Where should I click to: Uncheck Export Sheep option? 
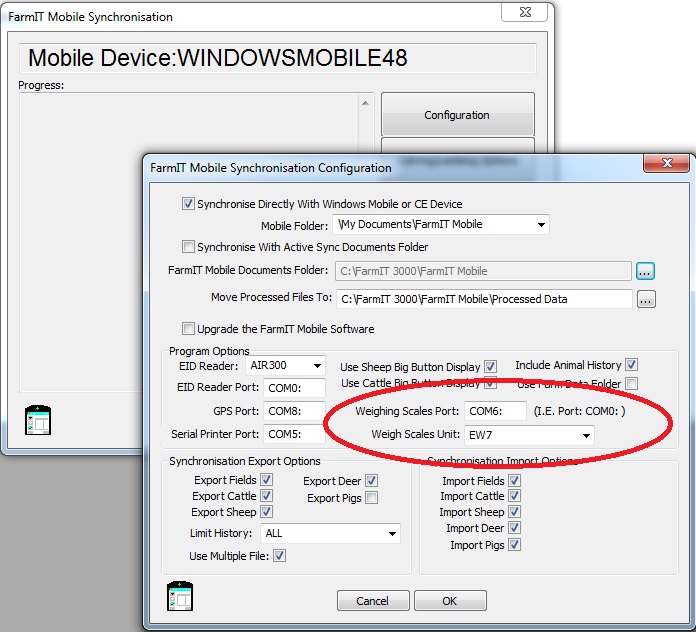266,512
